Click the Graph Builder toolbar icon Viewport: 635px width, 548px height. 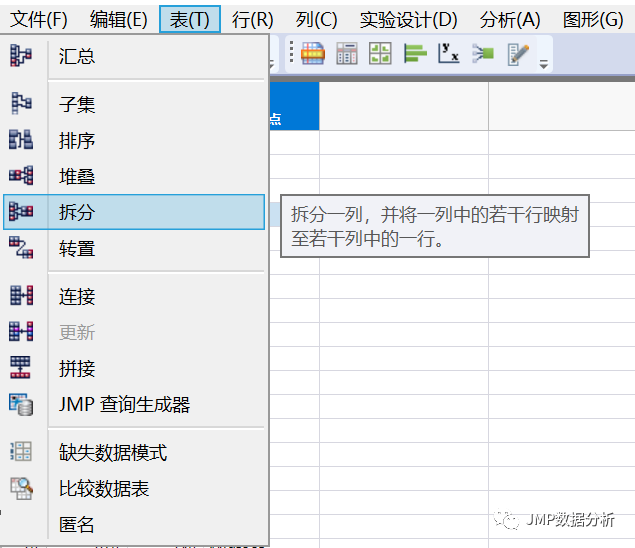pos(381,55)
